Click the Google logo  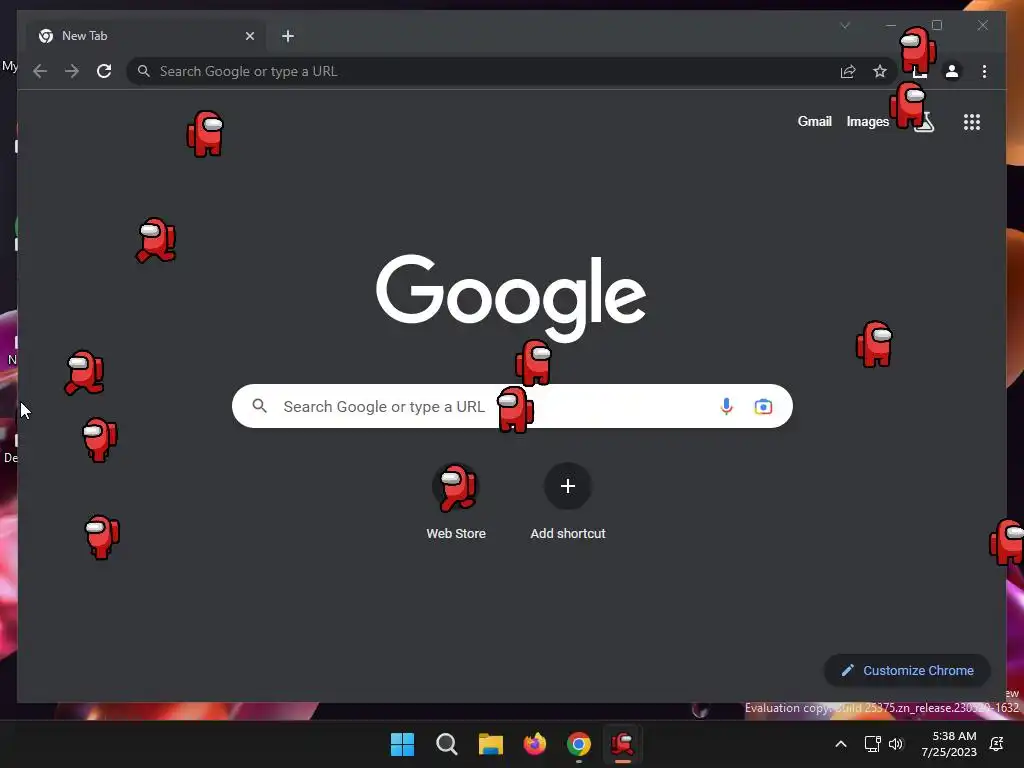pyautogui.click(x=511, y=297)
